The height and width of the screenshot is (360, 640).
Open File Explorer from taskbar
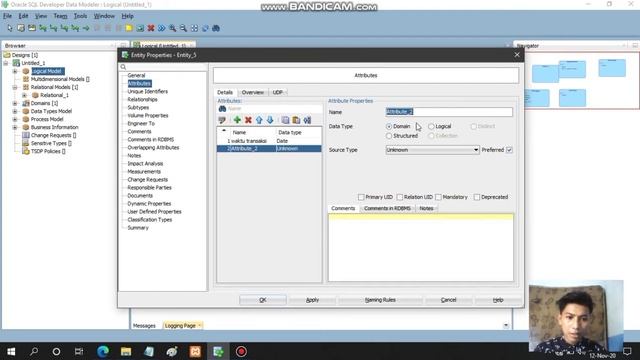(x=126, y=351)
